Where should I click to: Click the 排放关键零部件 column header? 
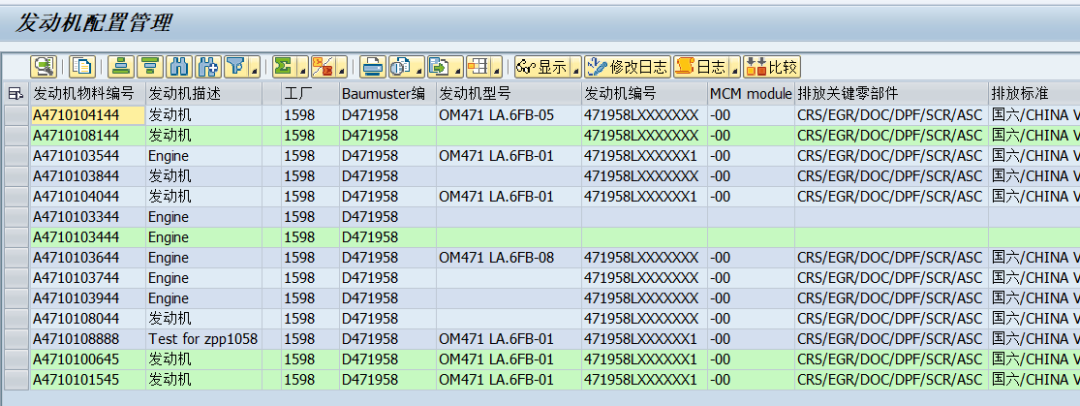(891, 93)
